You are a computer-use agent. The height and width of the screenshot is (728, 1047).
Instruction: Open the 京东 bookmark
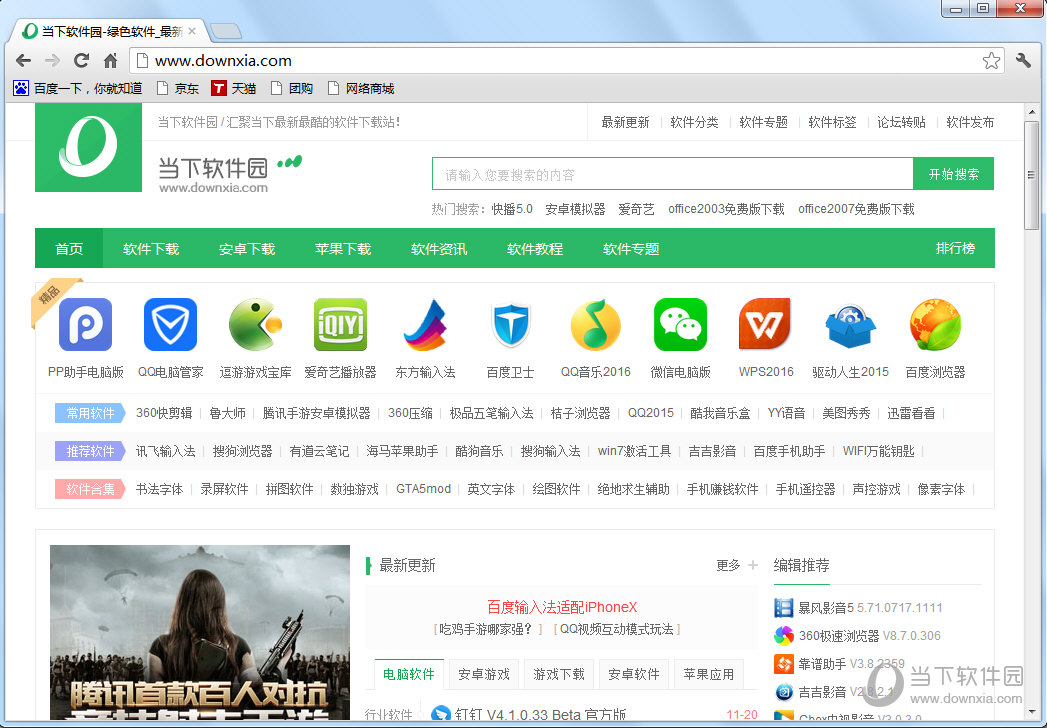(178, 88)
